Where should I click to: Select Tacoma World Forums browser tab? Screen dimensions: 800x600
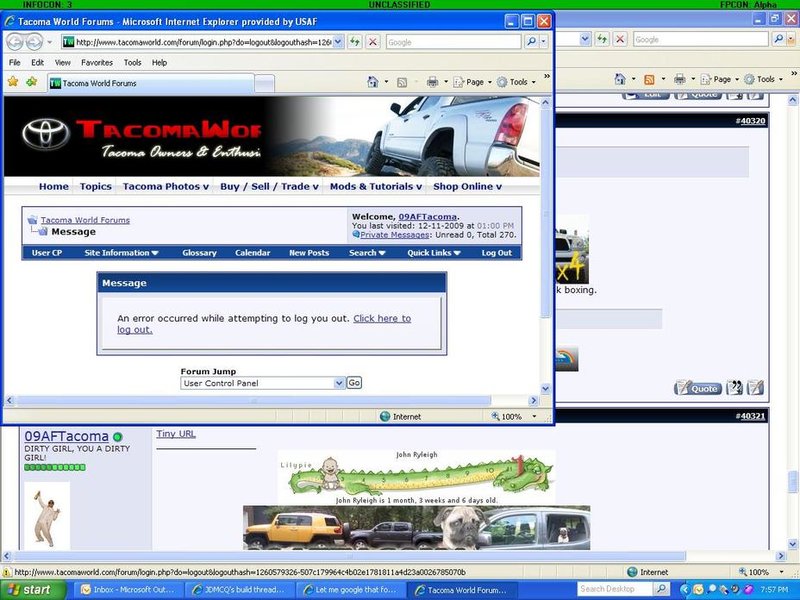pyautogui.click(x=151, y=83)
